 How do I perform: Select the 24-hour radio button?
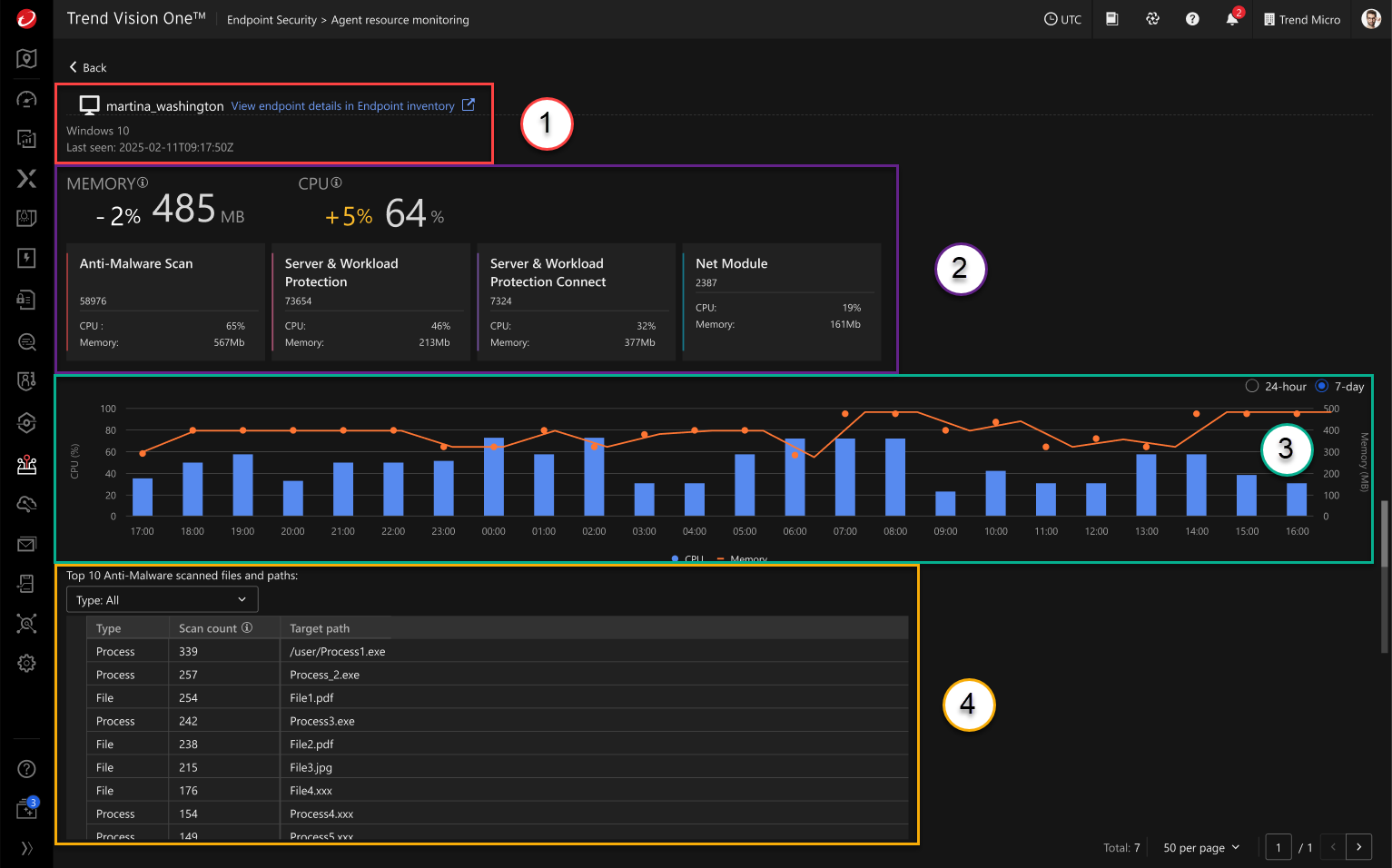1252,386
